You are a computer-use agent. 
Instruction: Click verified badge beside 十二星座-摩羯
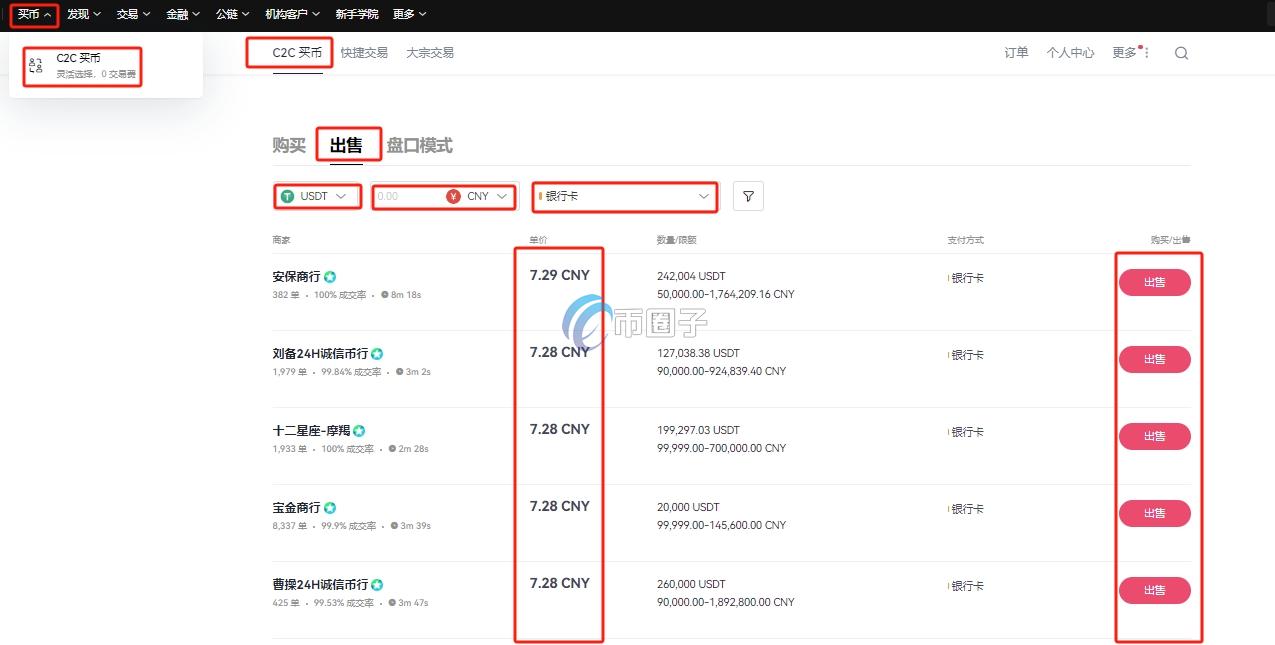(x=358, y=429)
